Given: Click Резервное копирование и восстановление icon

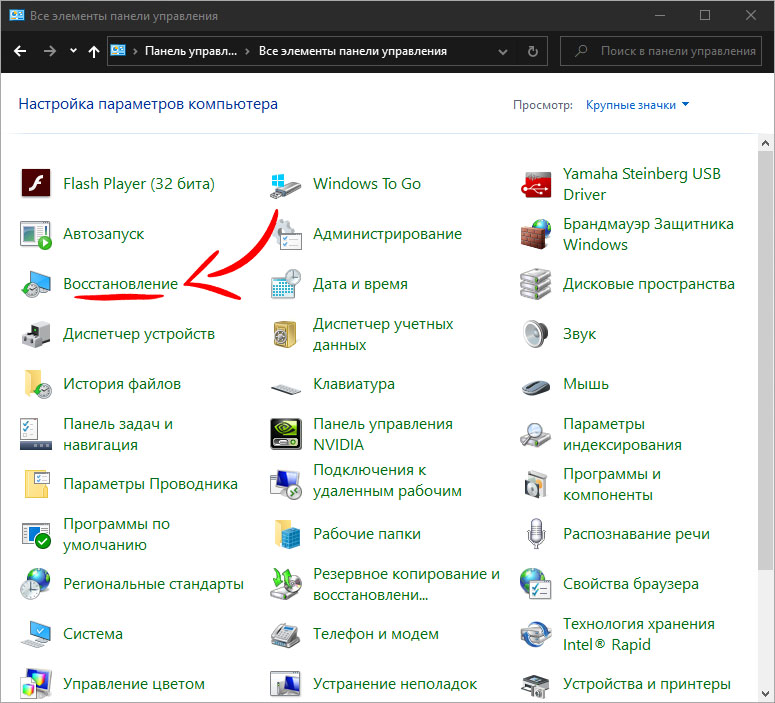Looking at the screenshot, I should [286, 584].
